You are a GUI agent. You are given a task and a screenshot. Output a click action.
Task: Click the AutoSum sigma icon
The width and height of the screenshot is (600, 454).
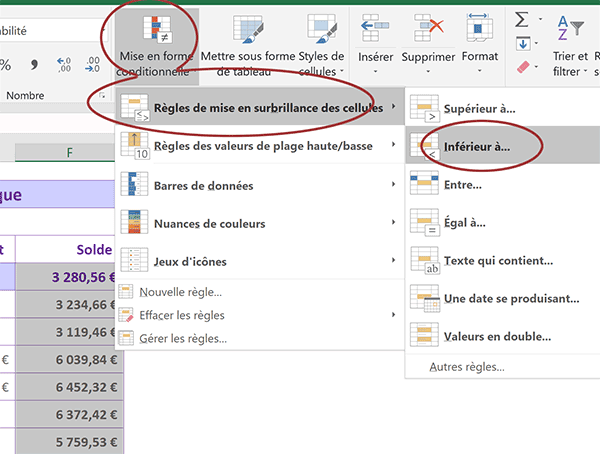coord(522,19)
